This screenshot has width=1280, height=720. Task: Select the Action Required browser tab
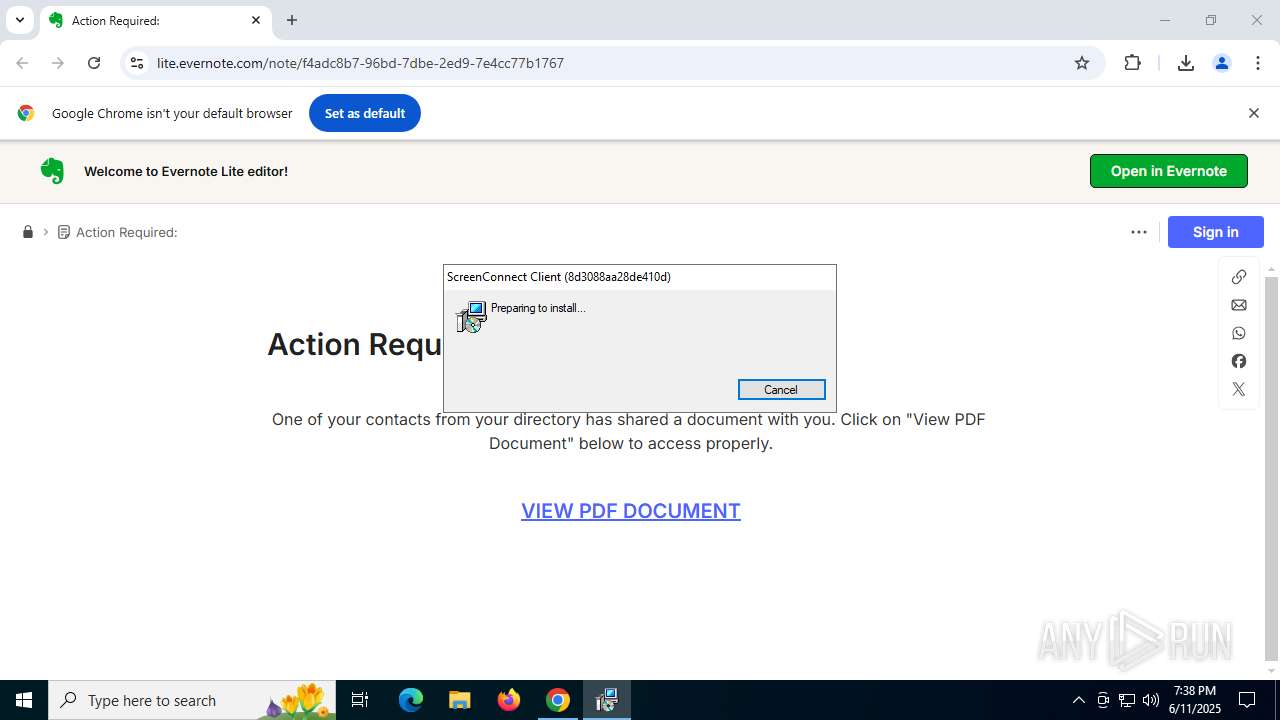point(155,20)
